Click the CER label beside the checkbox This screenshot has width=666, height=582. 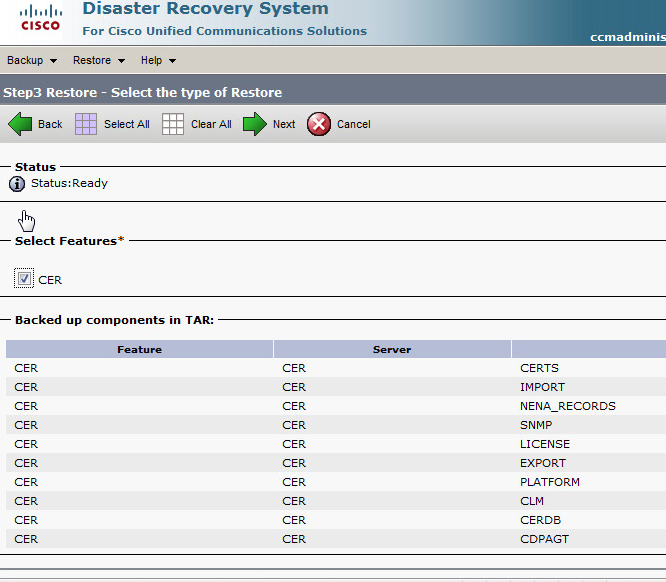[50, 280]
